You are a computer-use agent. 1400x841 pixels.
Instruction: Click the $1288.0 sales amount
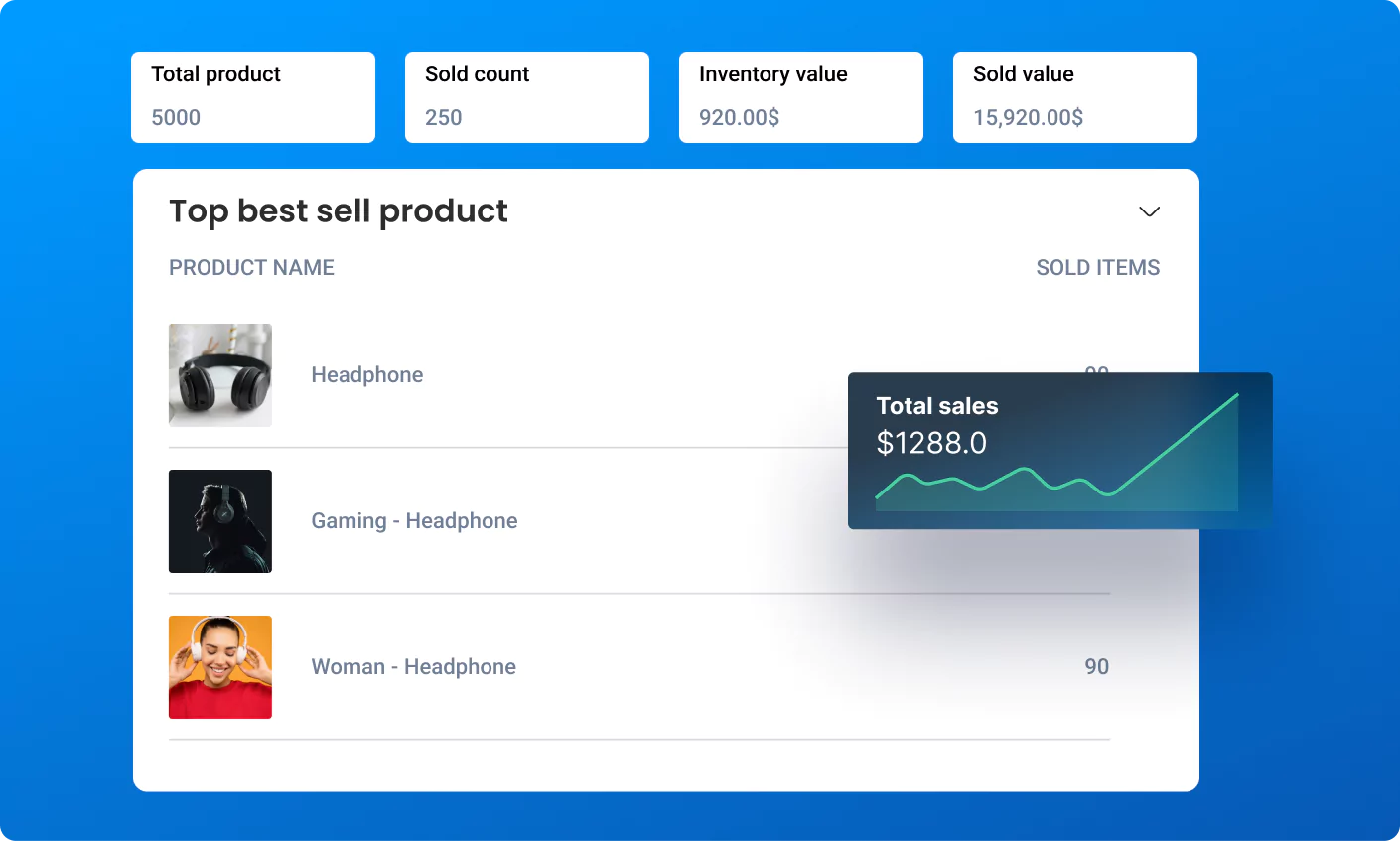point(931,443)
